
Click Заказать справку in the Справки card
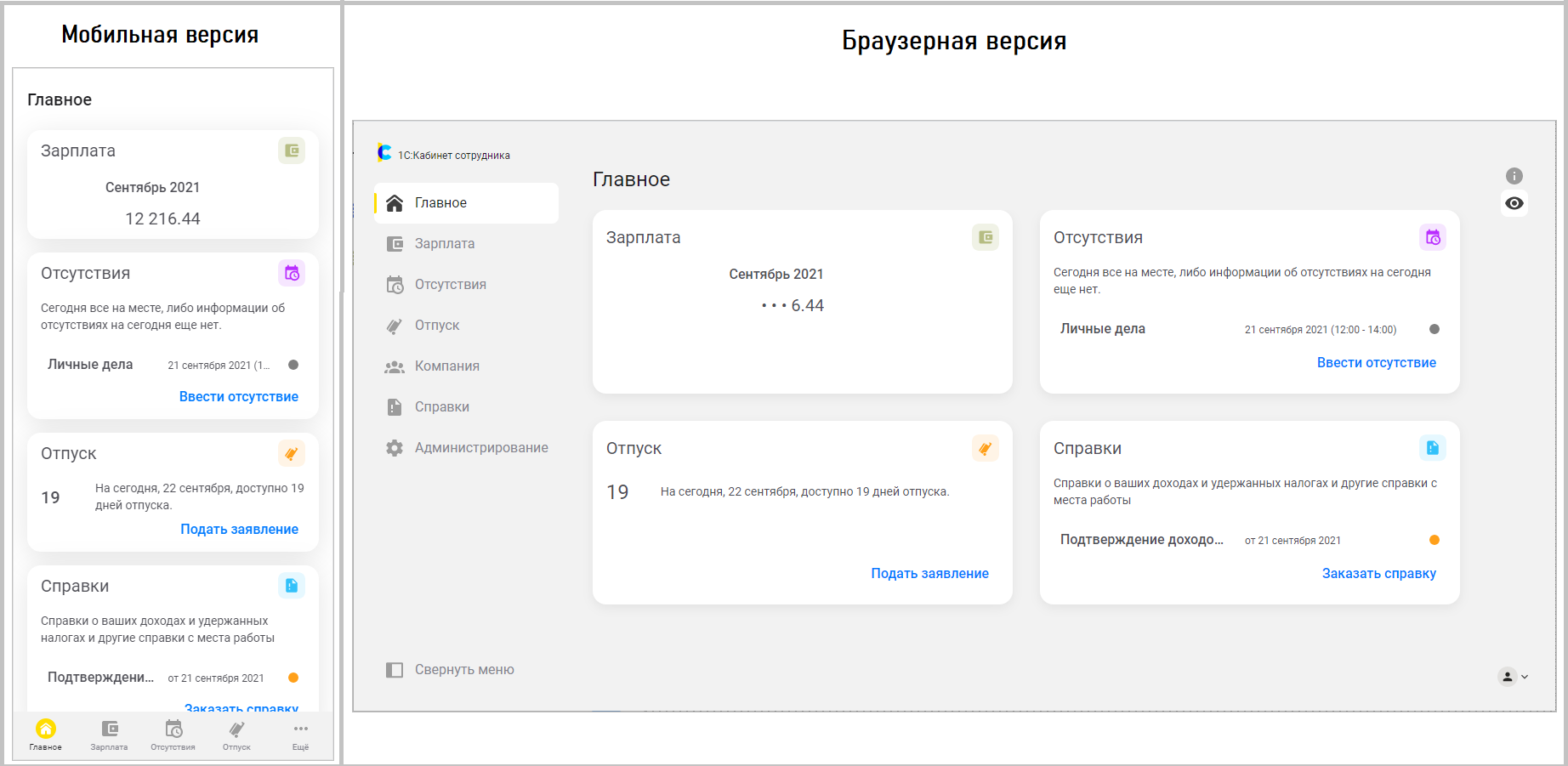pyautogui.click(x=1378, y=573)
